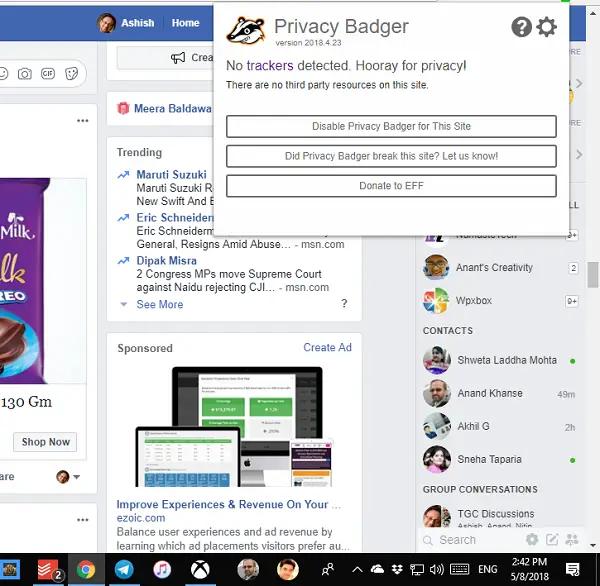Open Meera Baldawa birthday link
Screen dimensions: 600x586
[173, 109]
